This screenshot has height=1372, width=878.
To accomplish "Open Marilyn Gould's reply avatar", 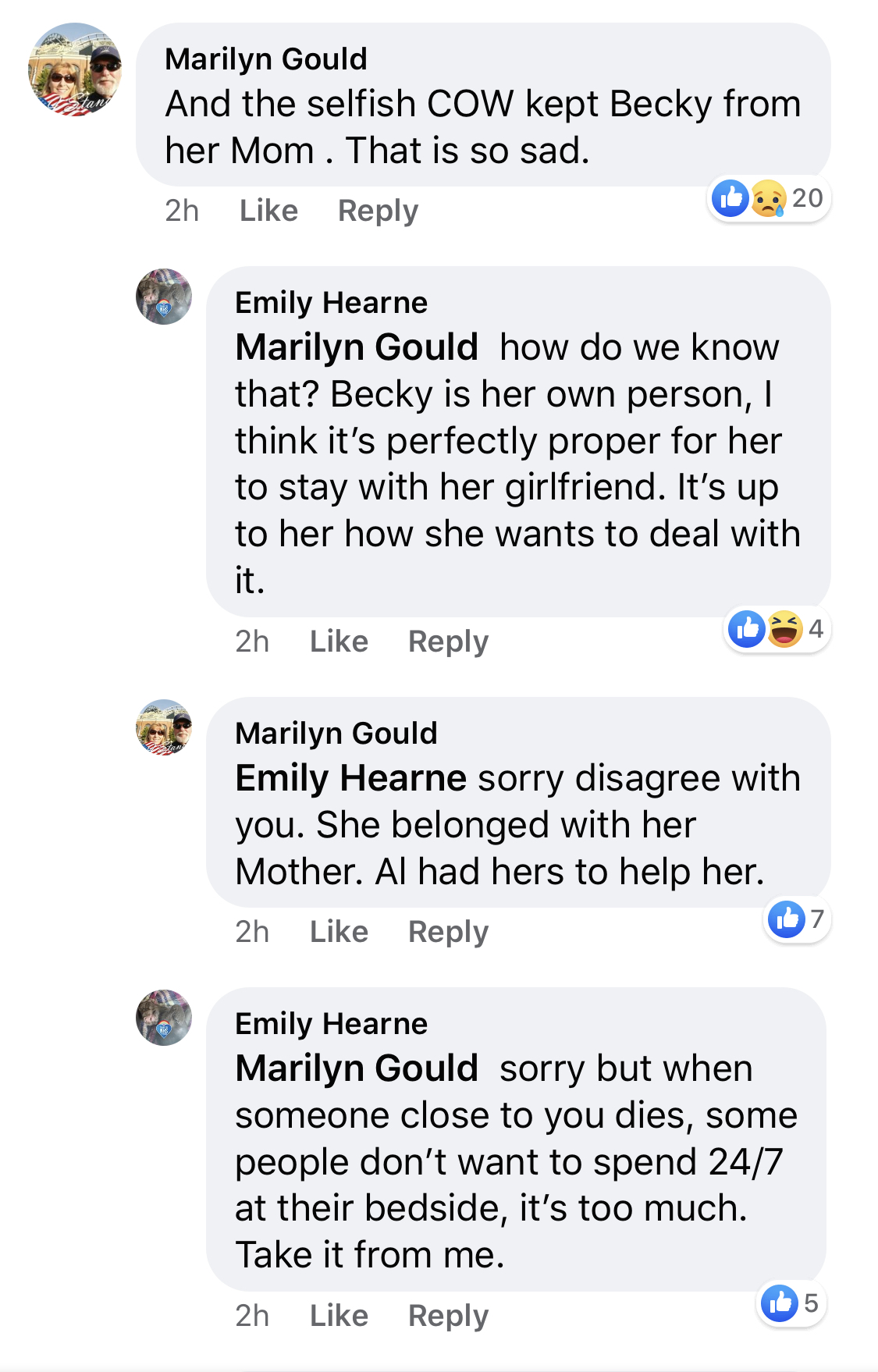I will (x=164, y=727).
